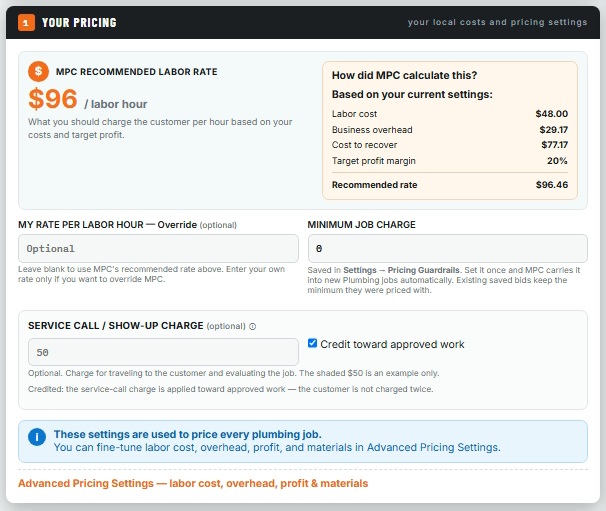Click the MINIMUM JOB CHARGE label

click(361, 225)
